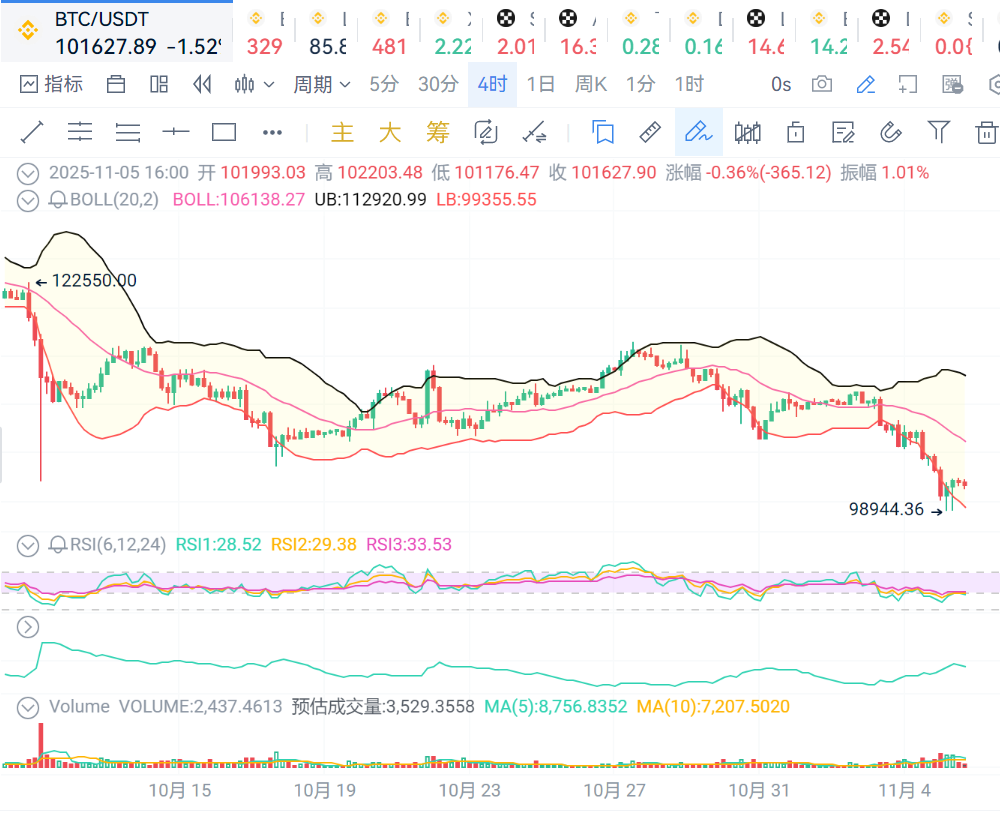The width and height of the screenshot is (1000, 819).
Task: Toggle the RSI indicator alert bell
Action: [58, 545]
